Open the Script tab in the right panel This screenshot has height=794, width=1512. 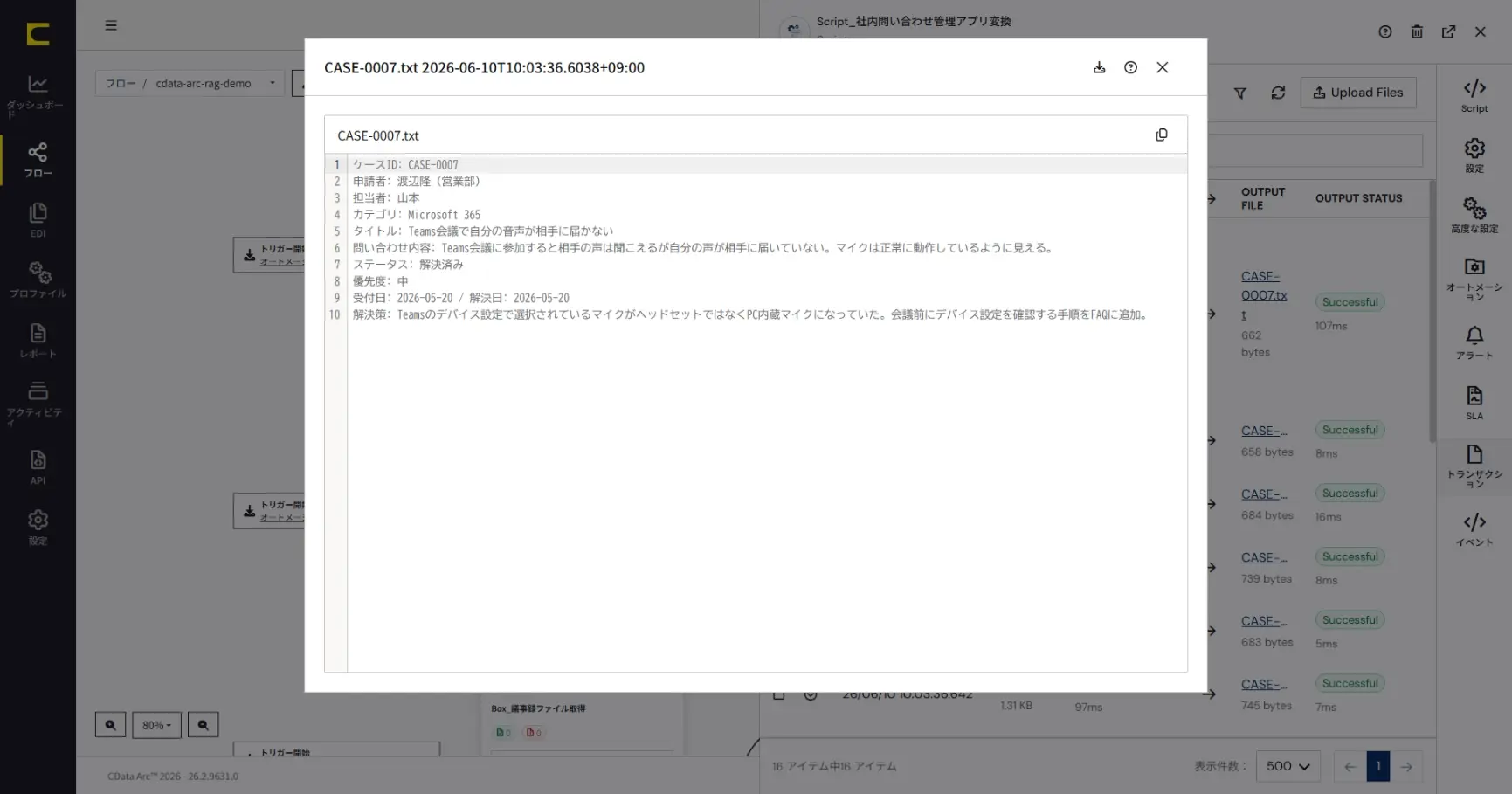(1474, 95)
